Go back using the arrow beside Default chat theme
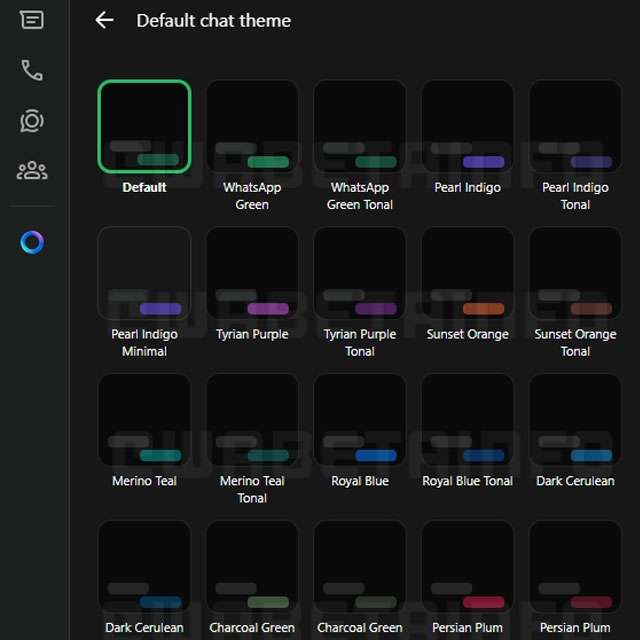 (x=104, y=20)
